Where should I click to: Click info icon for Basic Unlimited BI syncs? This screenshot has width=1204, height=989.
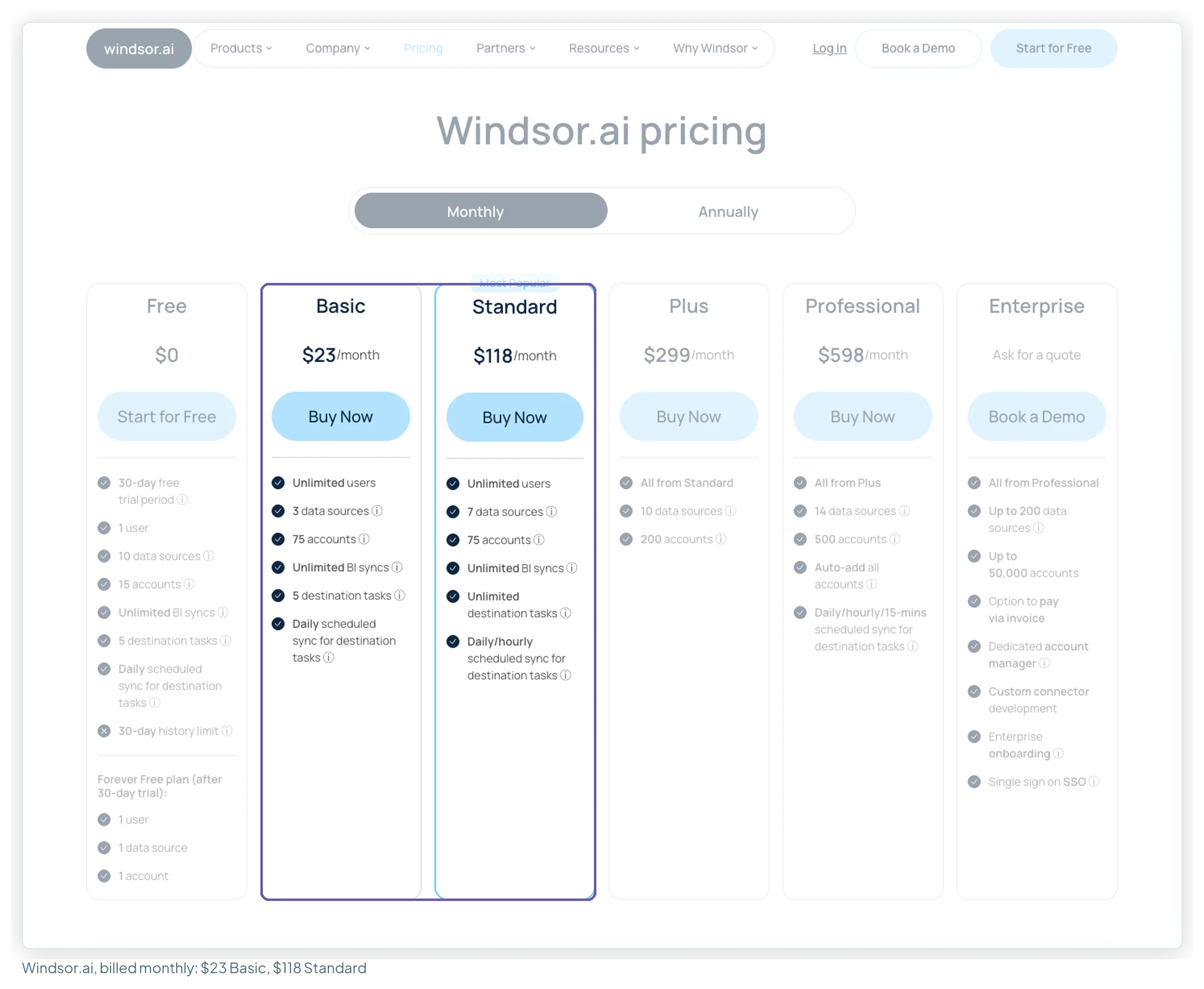(397, 568)
